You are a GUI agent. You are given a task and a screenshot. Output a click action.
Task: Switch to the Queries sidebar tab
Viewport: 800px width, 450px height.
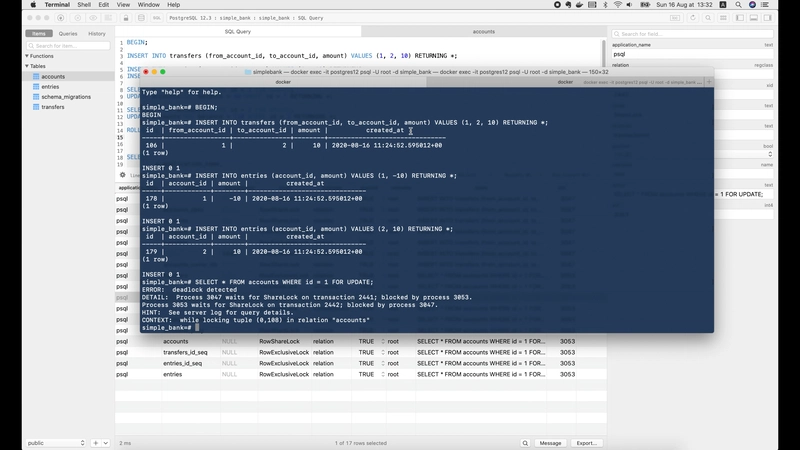tap(68, 33)
